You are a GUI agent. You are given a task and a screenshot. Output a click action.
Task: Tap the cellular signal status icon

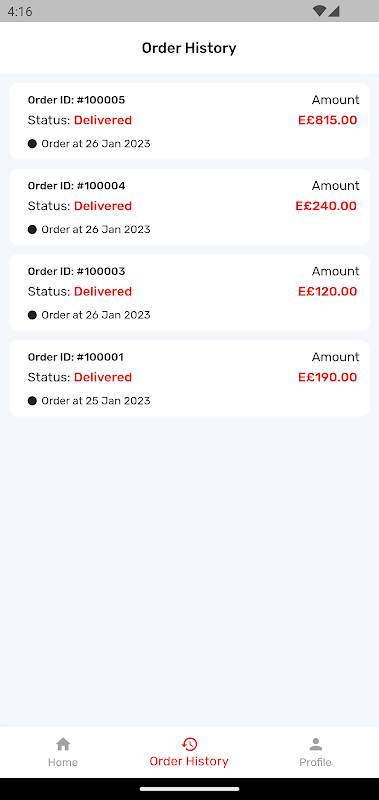coord(334,11)
